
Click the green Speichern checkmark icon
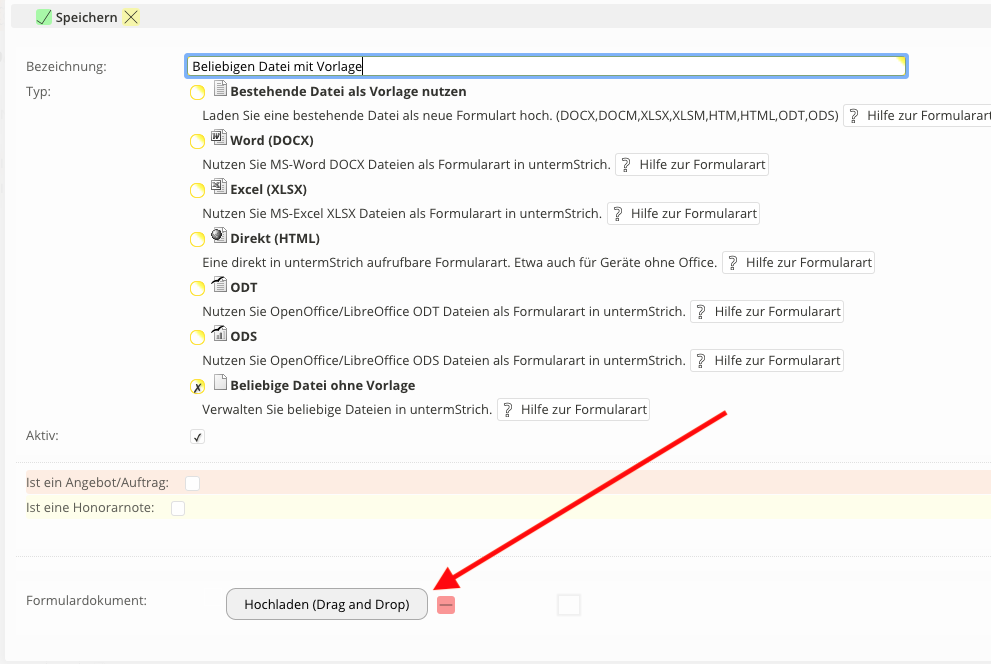pyautogui.click(x=42, y=17)
